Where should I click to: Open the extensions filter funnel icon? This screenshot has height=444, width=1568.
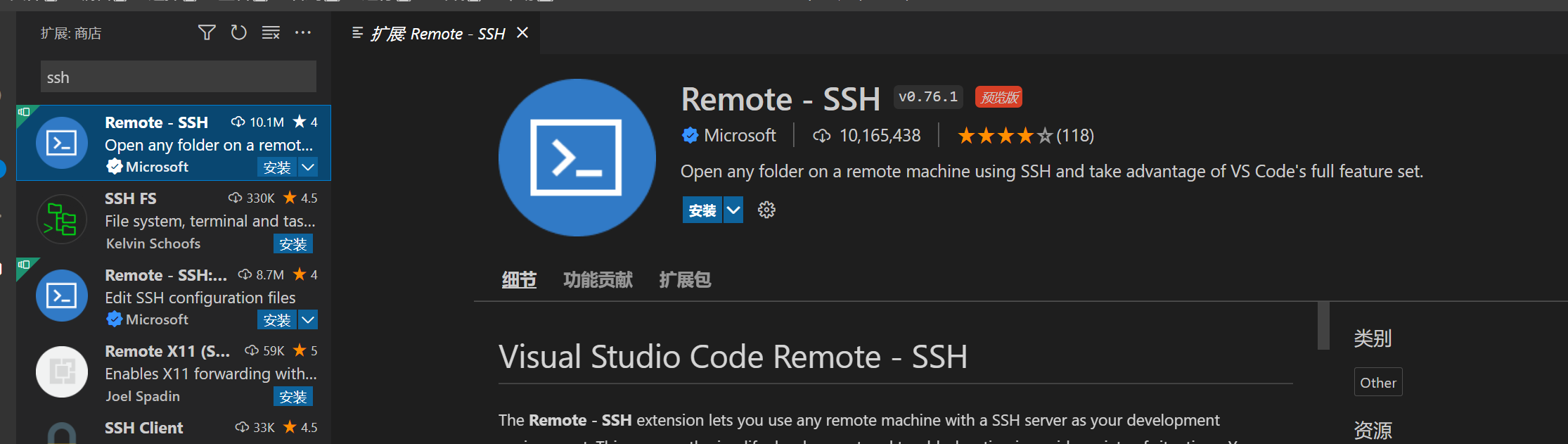click(207, 32)
